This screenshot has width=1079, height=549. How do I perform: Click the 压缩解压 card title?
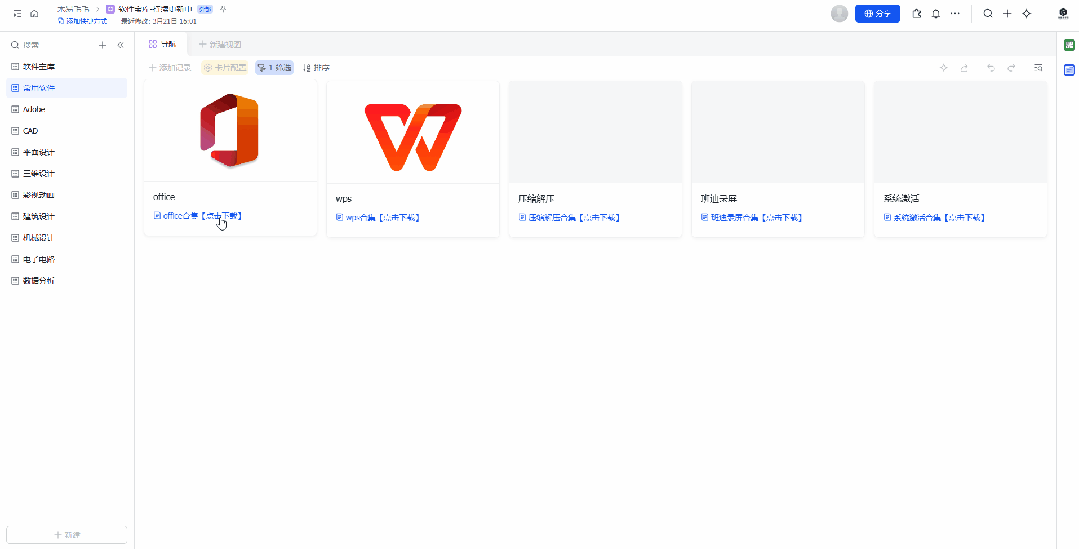click(536, 199)
